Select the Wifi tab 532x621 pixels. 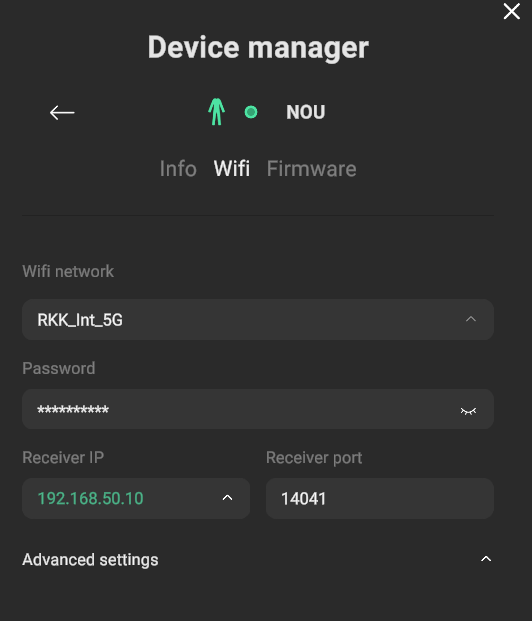[x=232, y=169]
